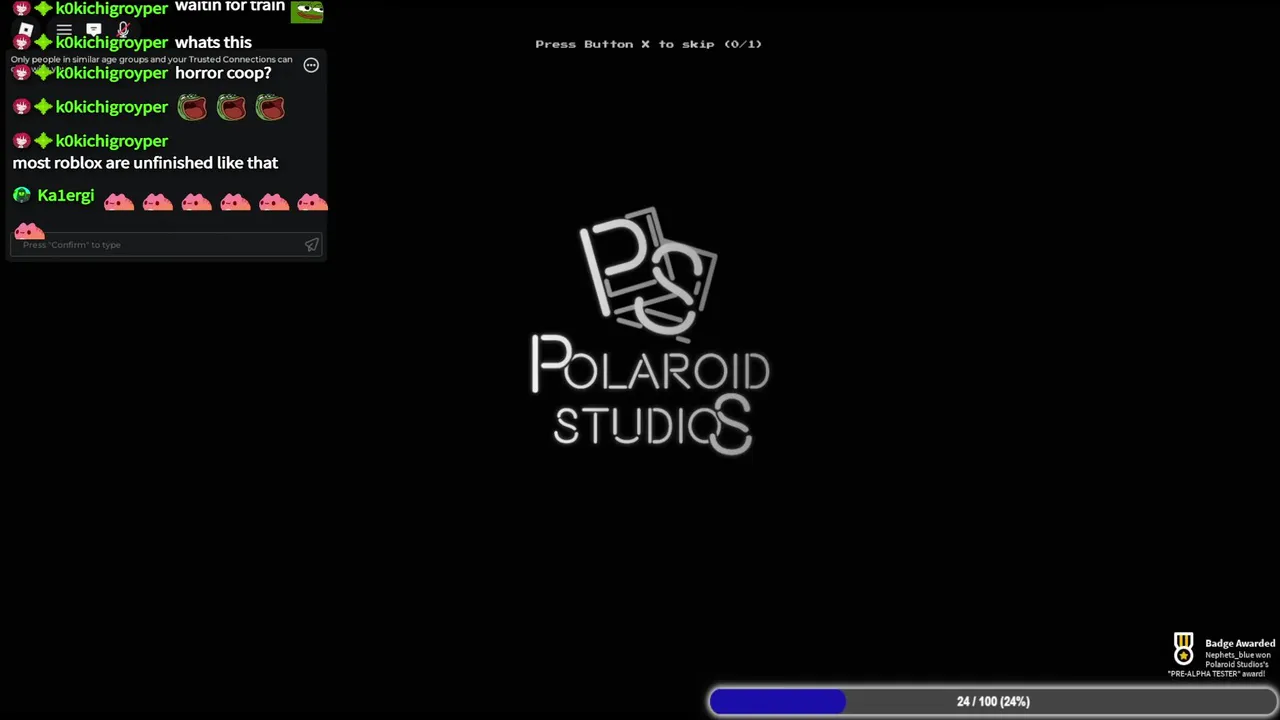Send the chat message with paper-plane icon
The image size is (1280, 720).
click(x=312, y=245)
